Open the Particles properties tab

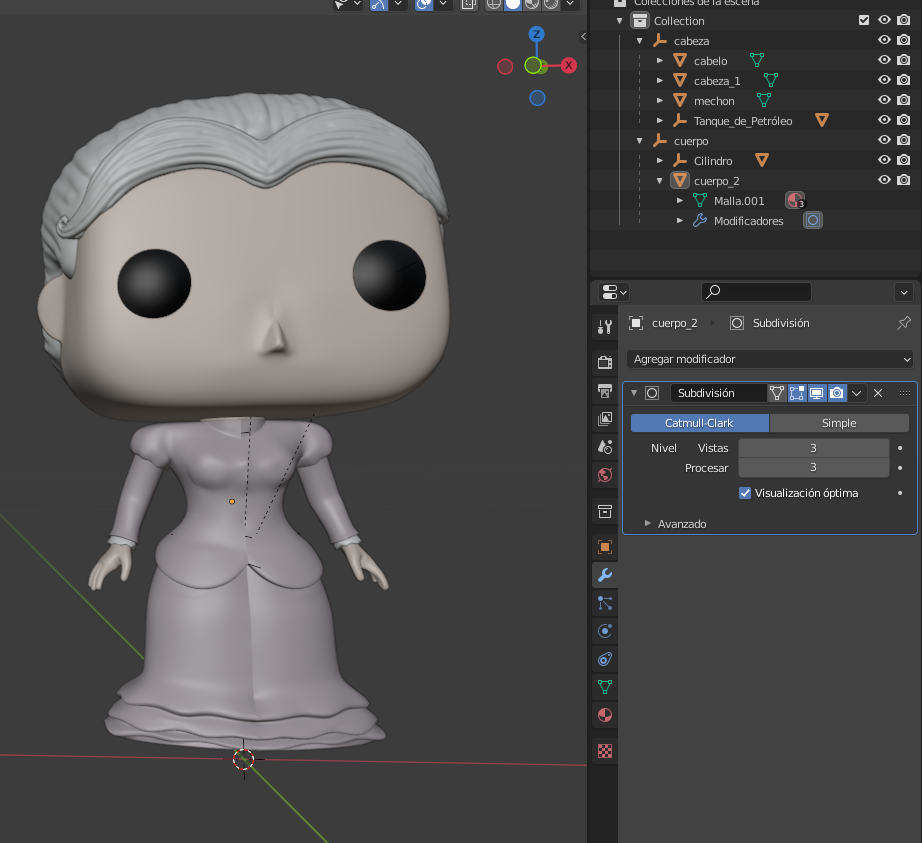[604, 603]
